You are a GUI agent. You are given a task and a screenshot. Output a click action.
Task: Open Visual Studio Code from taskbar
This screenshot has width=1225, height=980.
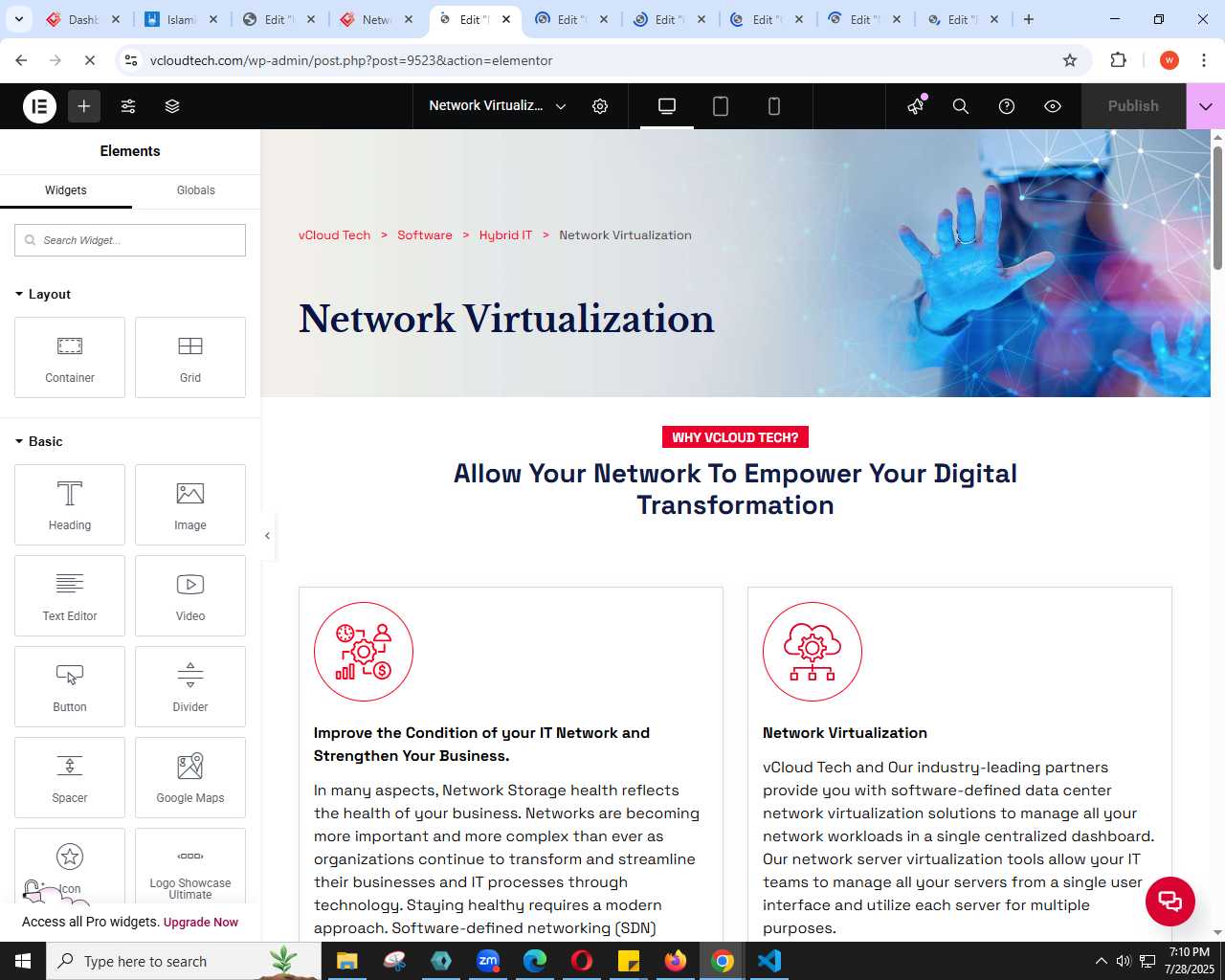click(x=769, y=961)
